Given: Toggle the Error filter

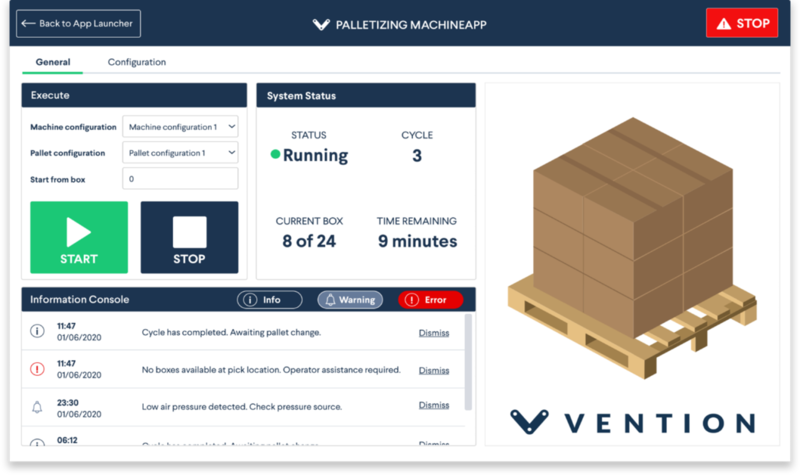Looking at the screenshot, I should click(431, 300).
